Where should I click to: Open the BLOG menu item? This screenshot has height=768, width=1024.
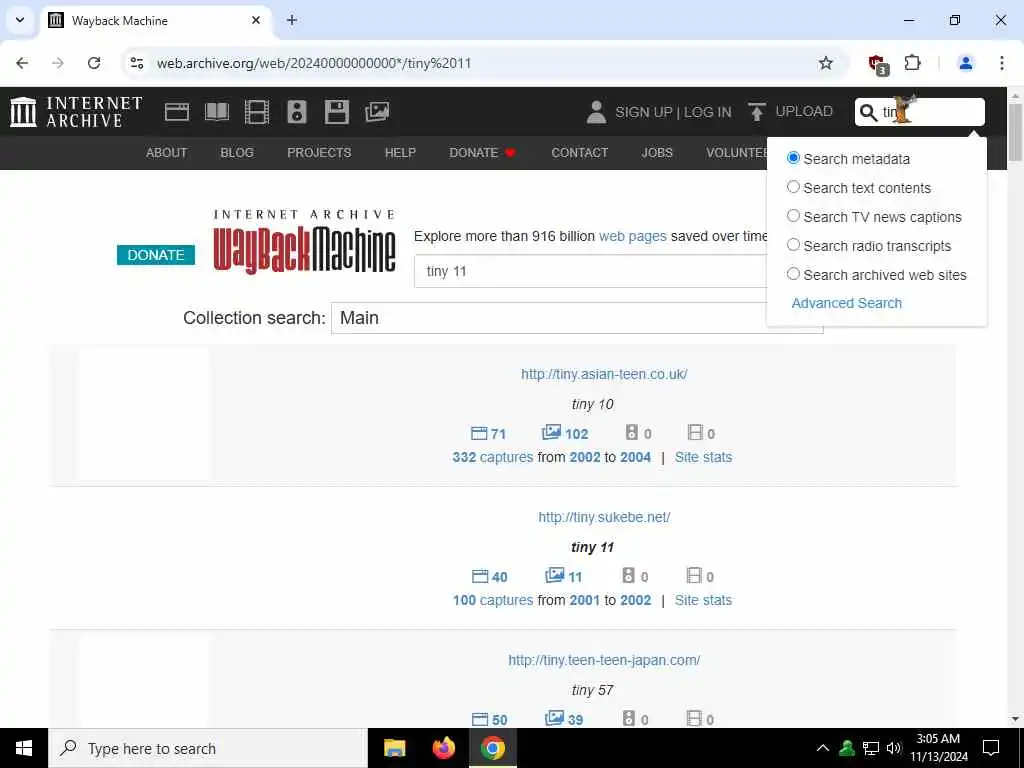[236, 153]
